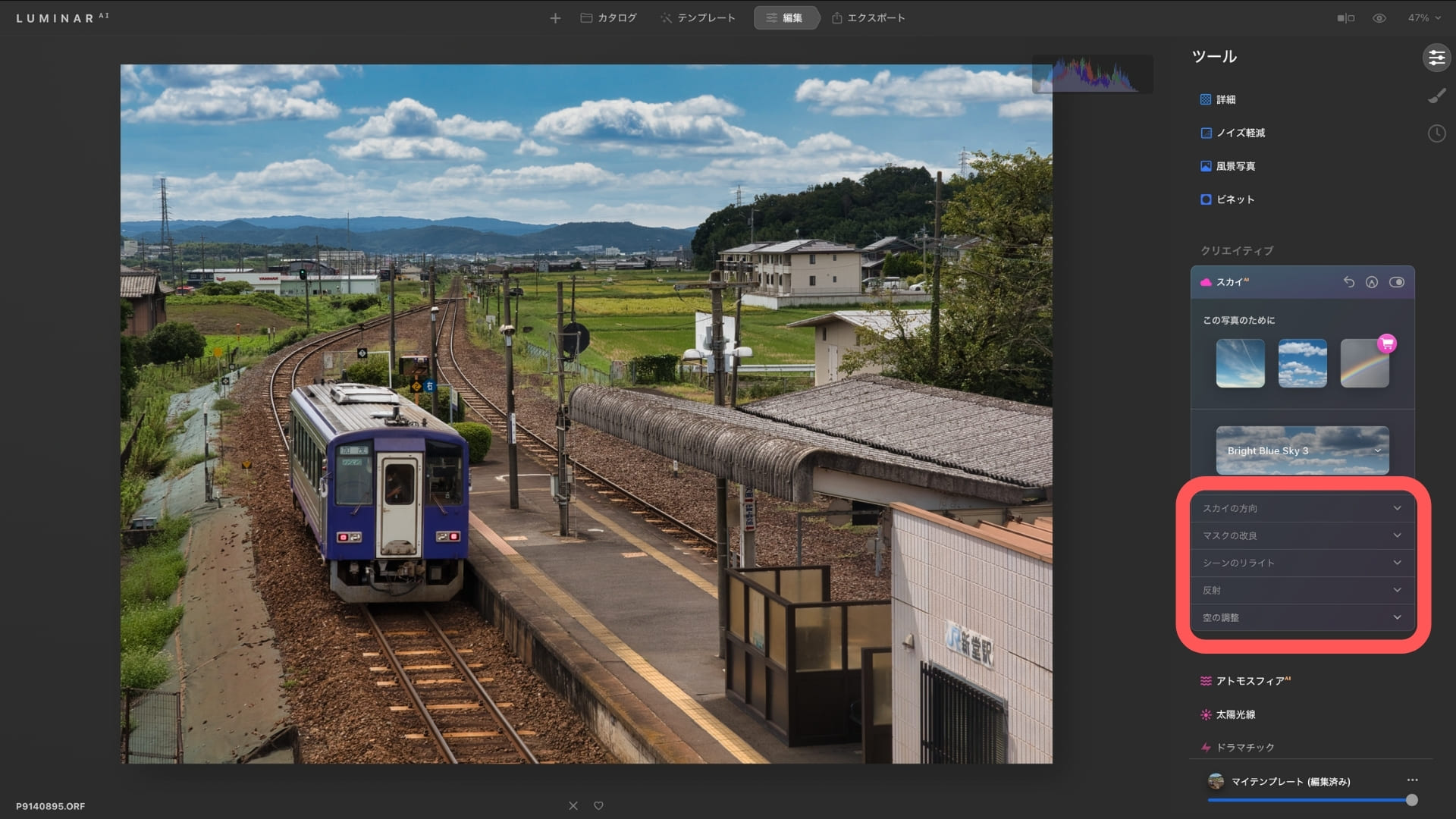Expand the スカイの方向 section
Viewport: 1456px width, 819px height.
1301,508
